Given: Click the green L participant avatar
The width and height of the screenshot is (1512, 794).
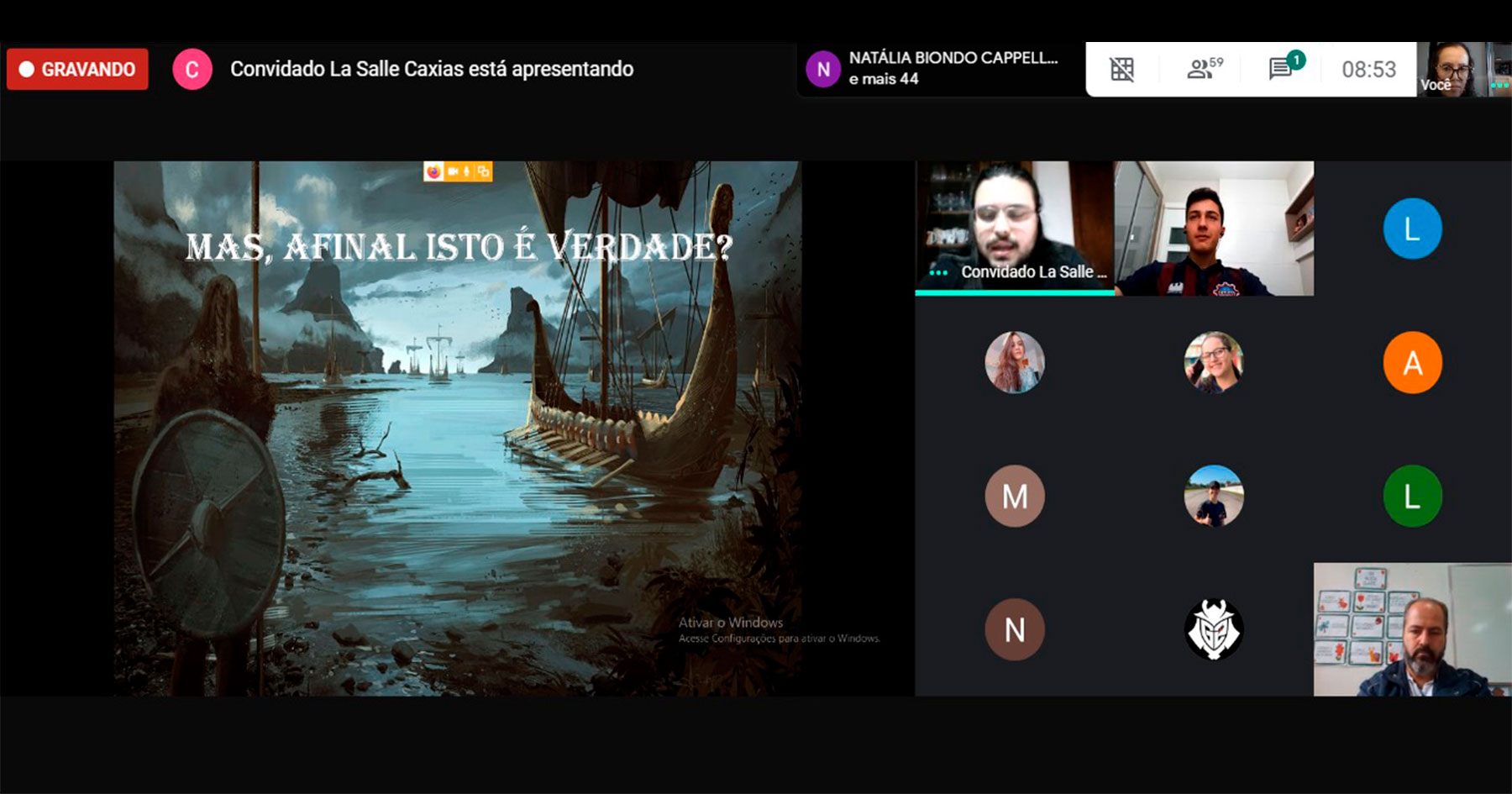Looking at the screenshot, I should 1412,496.
